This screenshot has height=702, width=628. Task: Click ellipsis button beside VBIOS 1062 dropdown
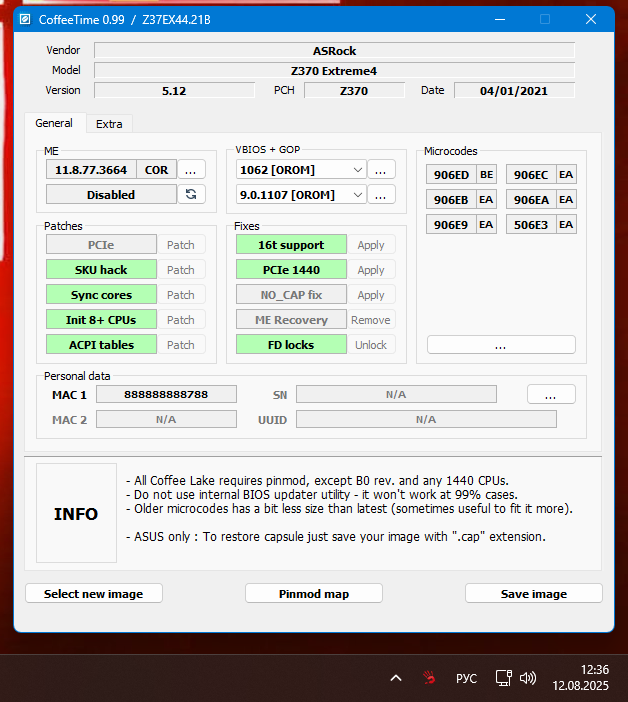[x=381, y=170]
